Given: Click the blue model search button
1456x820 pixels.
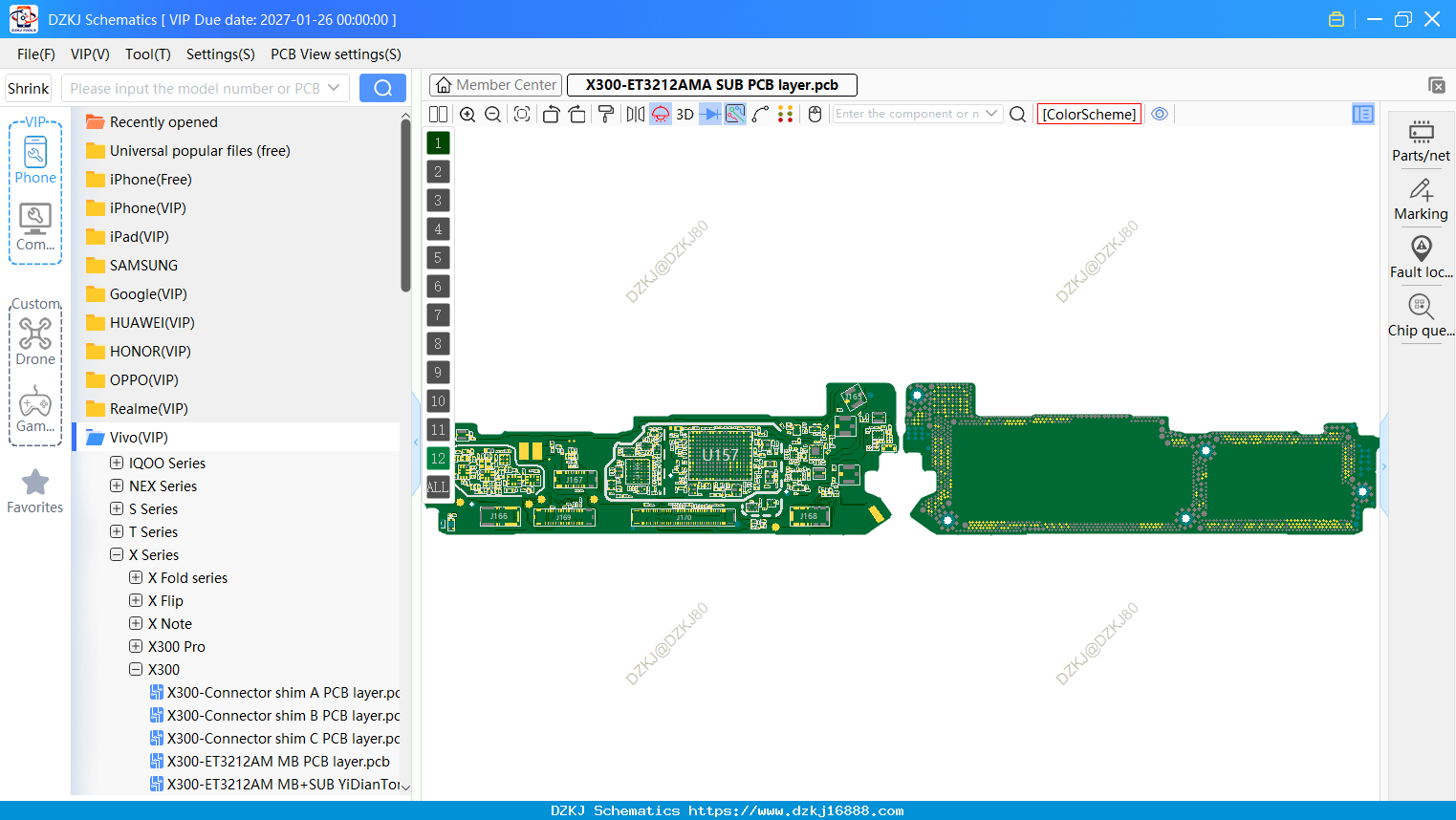Looking at the screenshot, I should pos(382,88).
